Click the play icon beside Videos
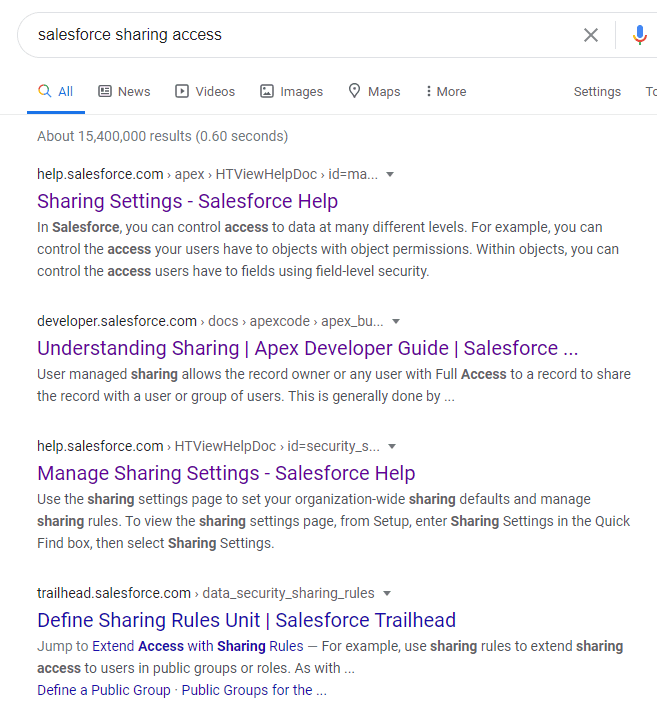657x704 pixels. coord(182,91)
